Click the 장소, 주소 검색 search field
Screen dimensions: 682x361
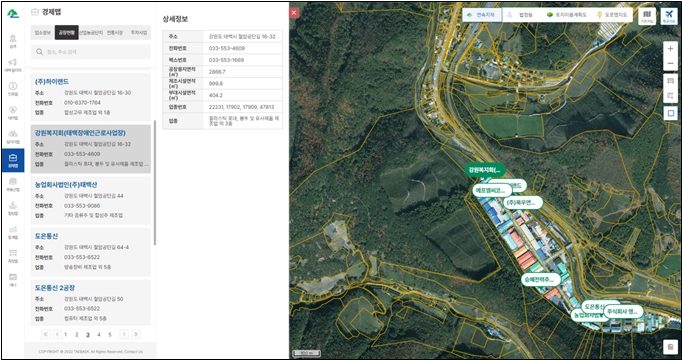pos(90,52)
